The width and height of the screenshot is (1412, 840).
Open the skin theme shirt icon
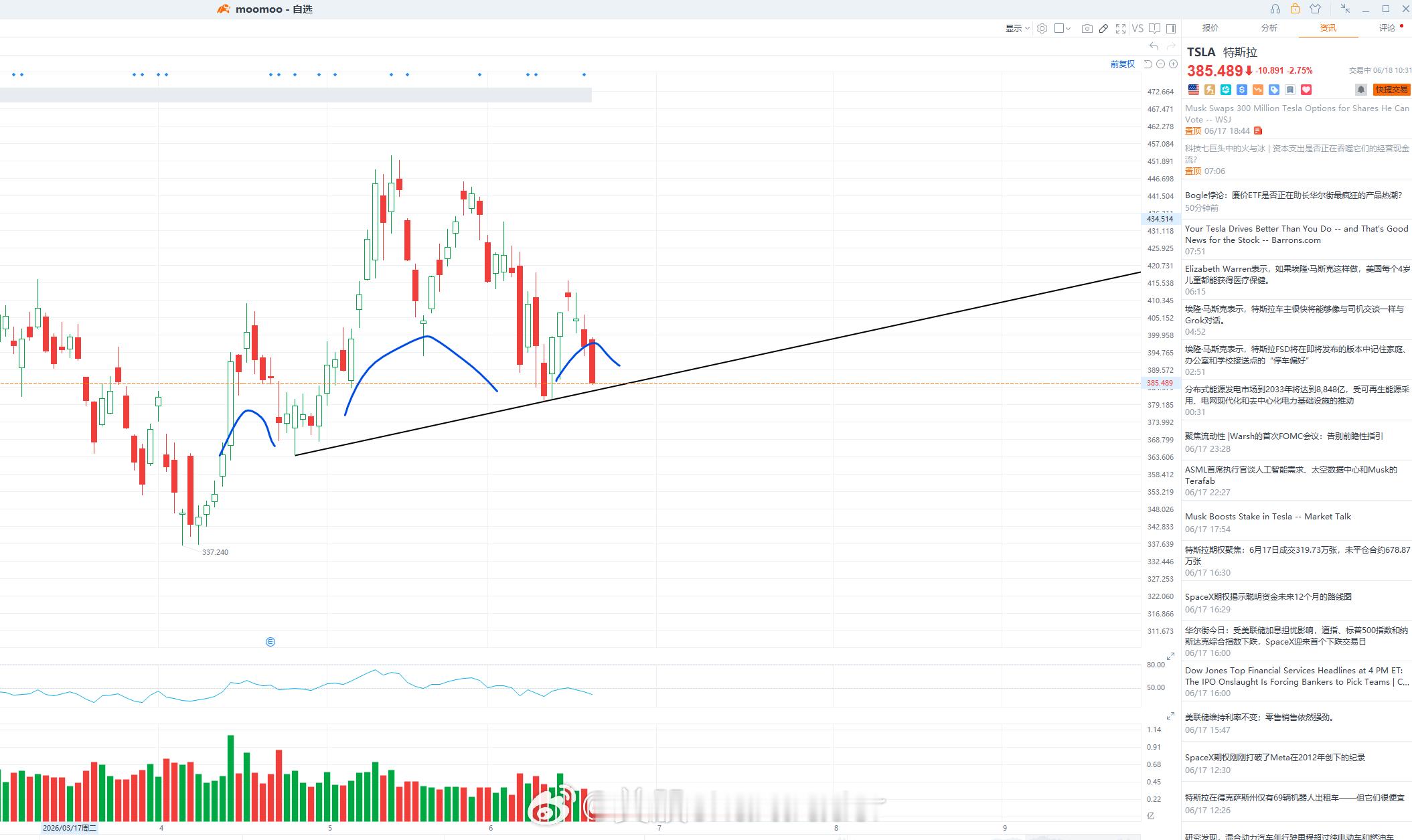pos(1316,9)
